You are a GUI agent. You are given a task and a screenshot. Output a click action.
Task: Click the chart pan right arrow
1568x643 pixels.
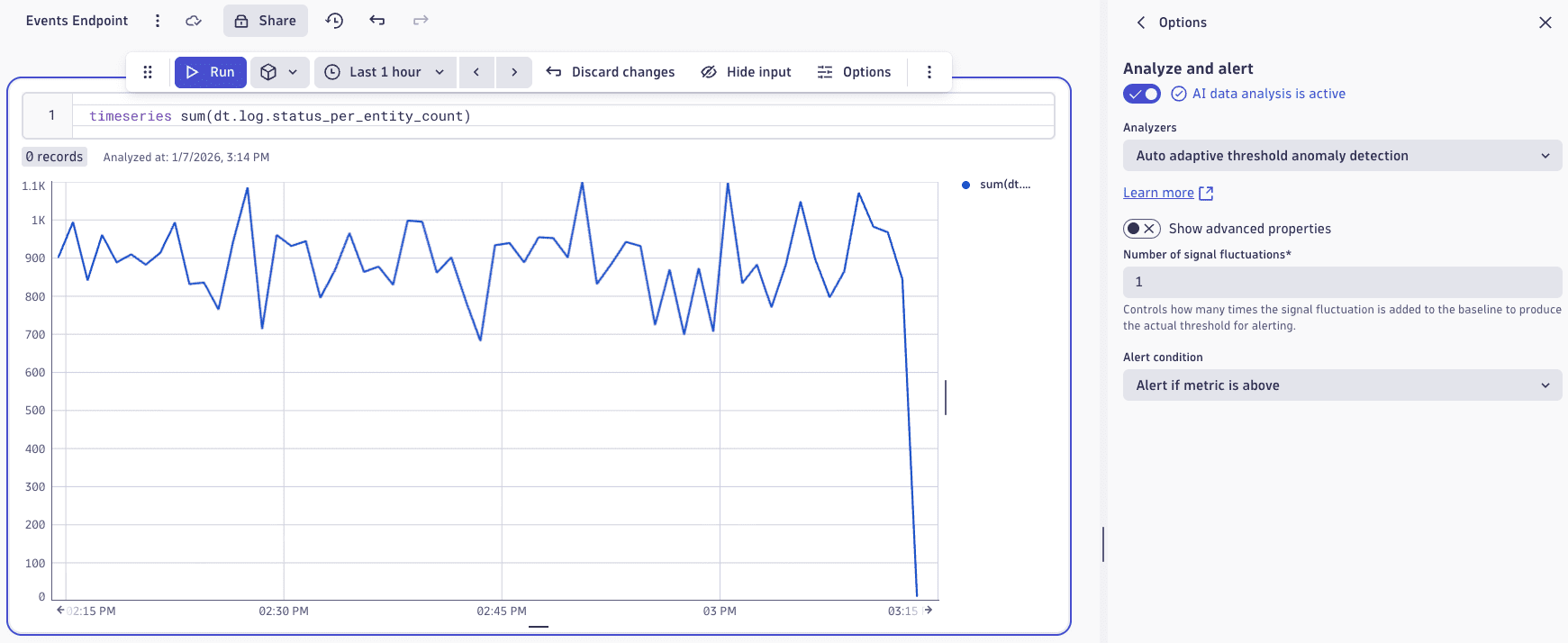coord(929,611)
